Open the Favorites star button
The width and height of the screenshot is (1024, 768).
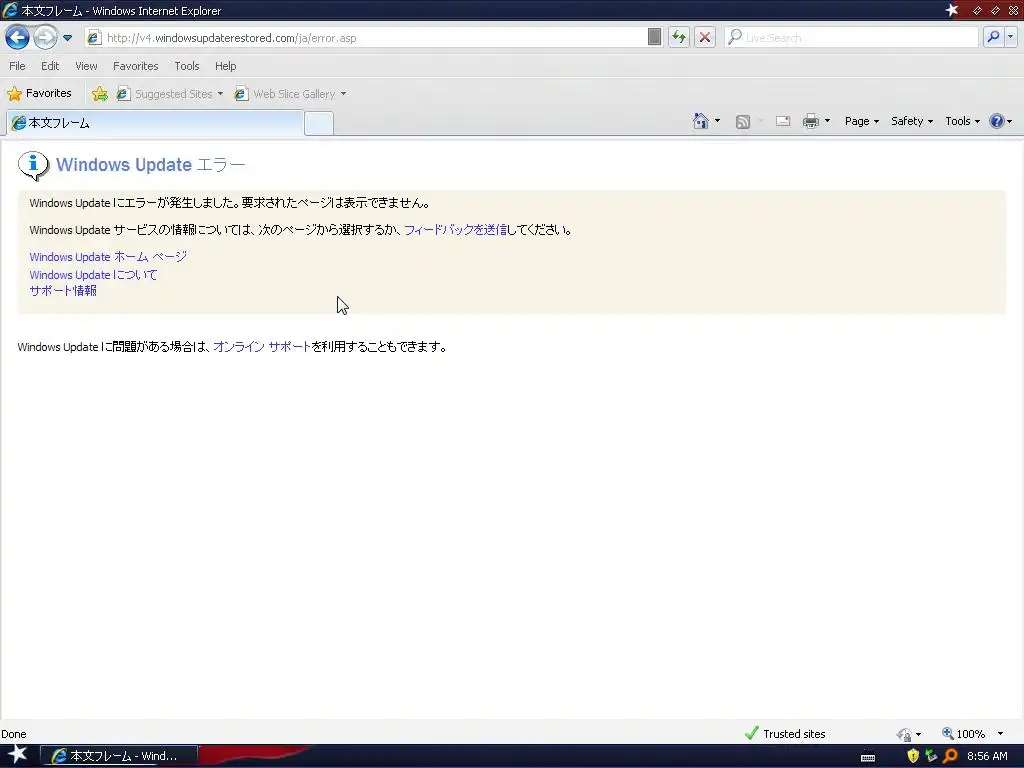tap(39, 93)
